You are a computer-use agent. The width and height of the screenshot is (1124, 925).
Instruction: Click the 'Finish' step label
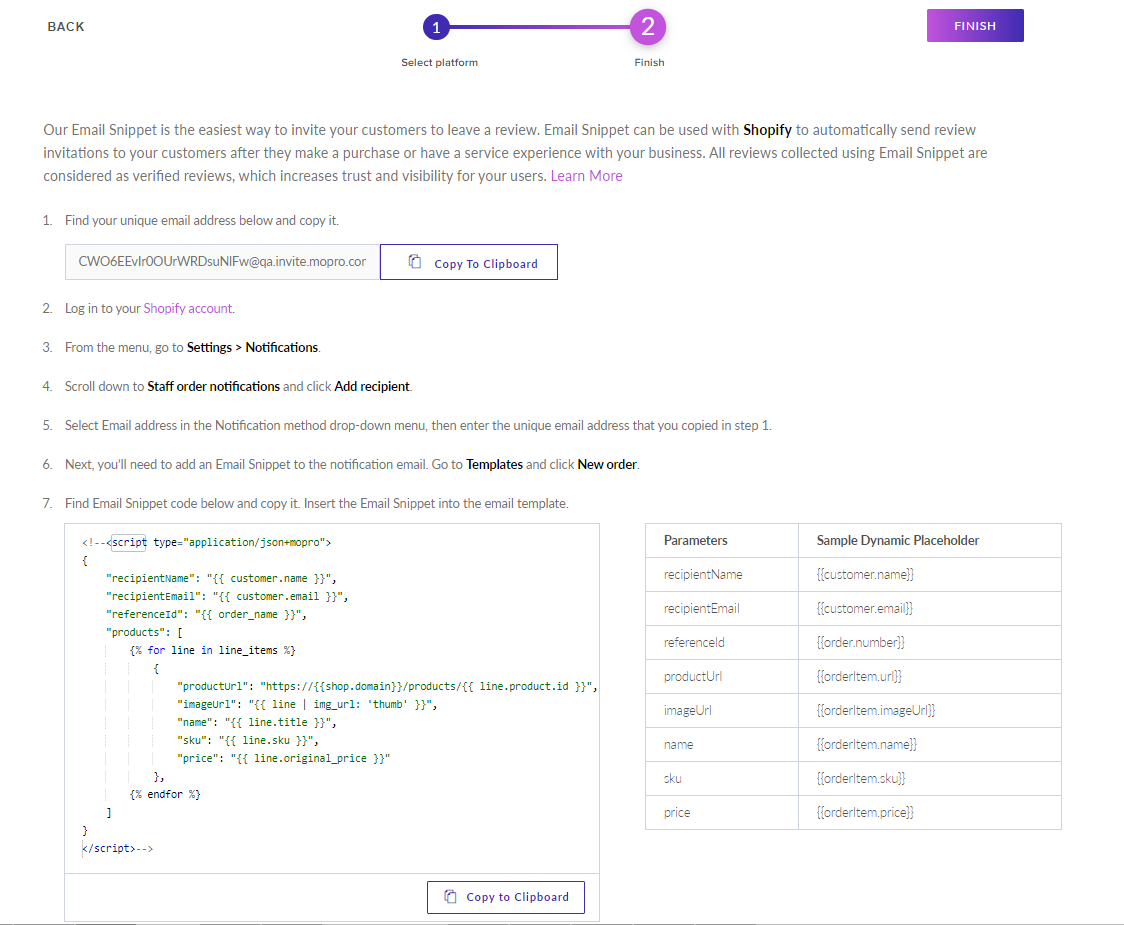point(649,62)
